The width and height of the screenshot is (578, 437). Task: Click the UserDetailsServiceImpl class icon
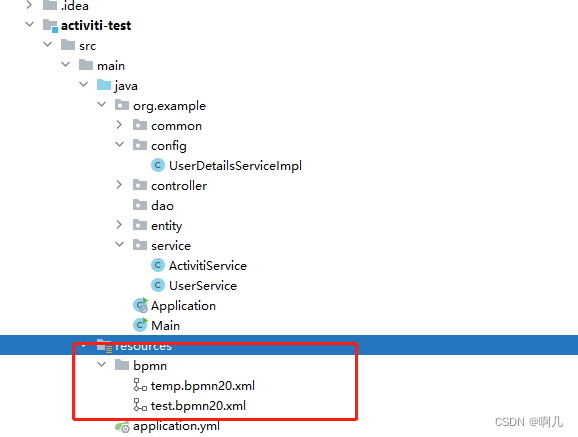pos(158,165)
